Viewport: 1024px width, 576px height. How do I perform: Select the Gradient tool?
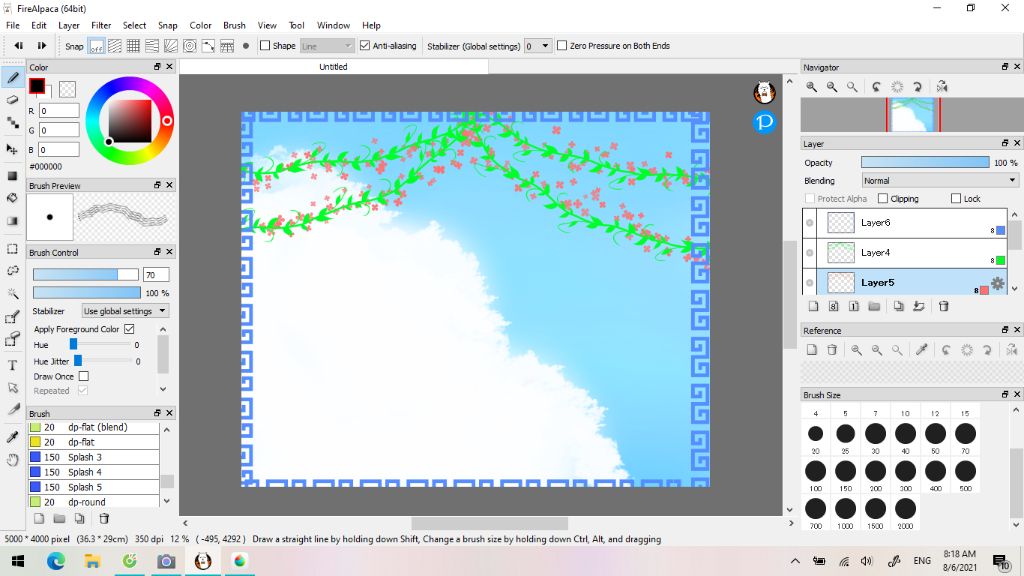(x=12, y=221)
